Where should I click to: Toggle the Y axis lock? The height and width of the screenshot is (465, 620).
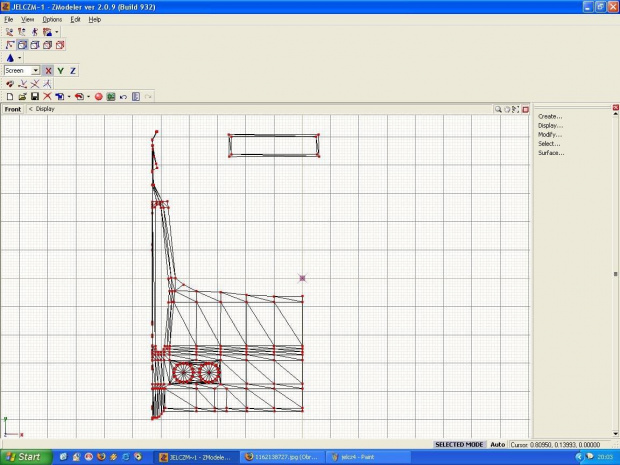point(60,71)
